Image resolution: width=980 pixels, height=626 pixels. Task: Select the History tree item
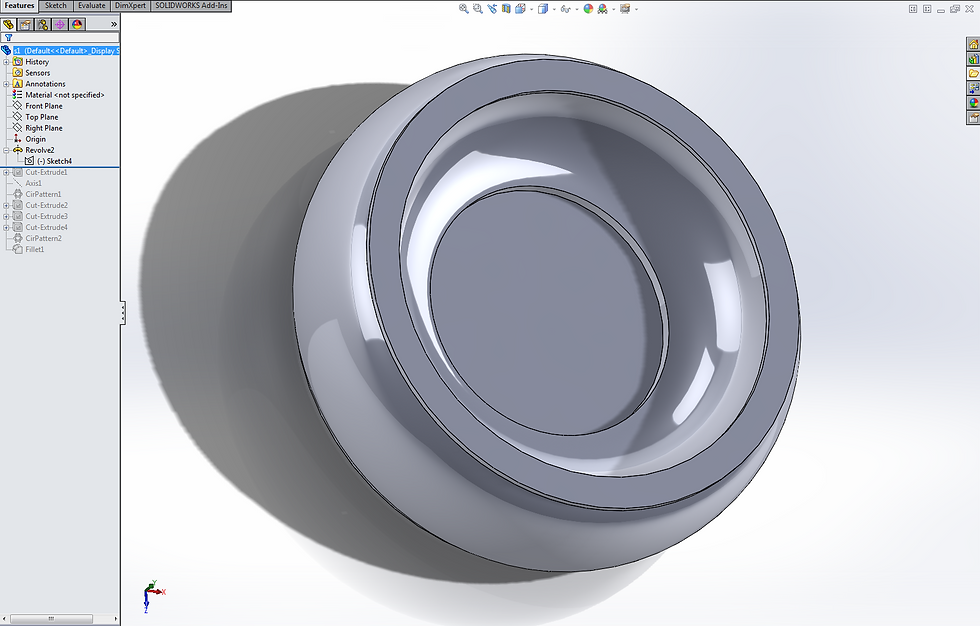[37, 62]
